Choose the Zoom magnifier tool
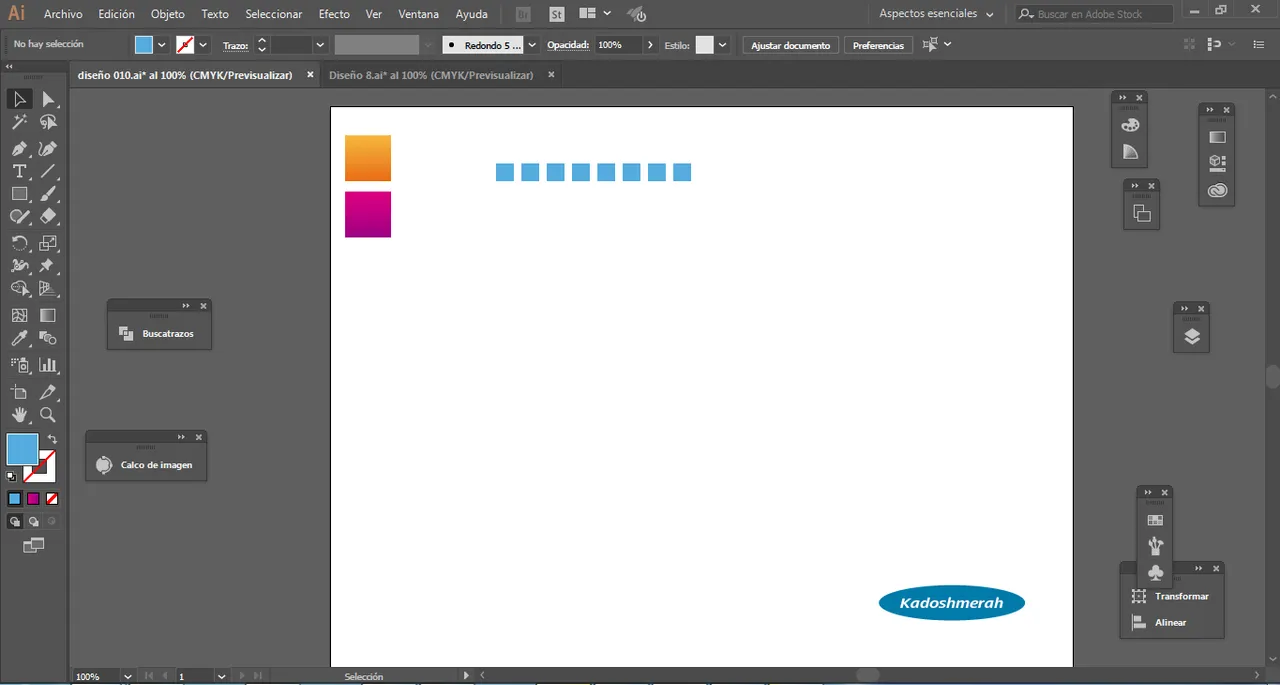 (x=47, y=415)
